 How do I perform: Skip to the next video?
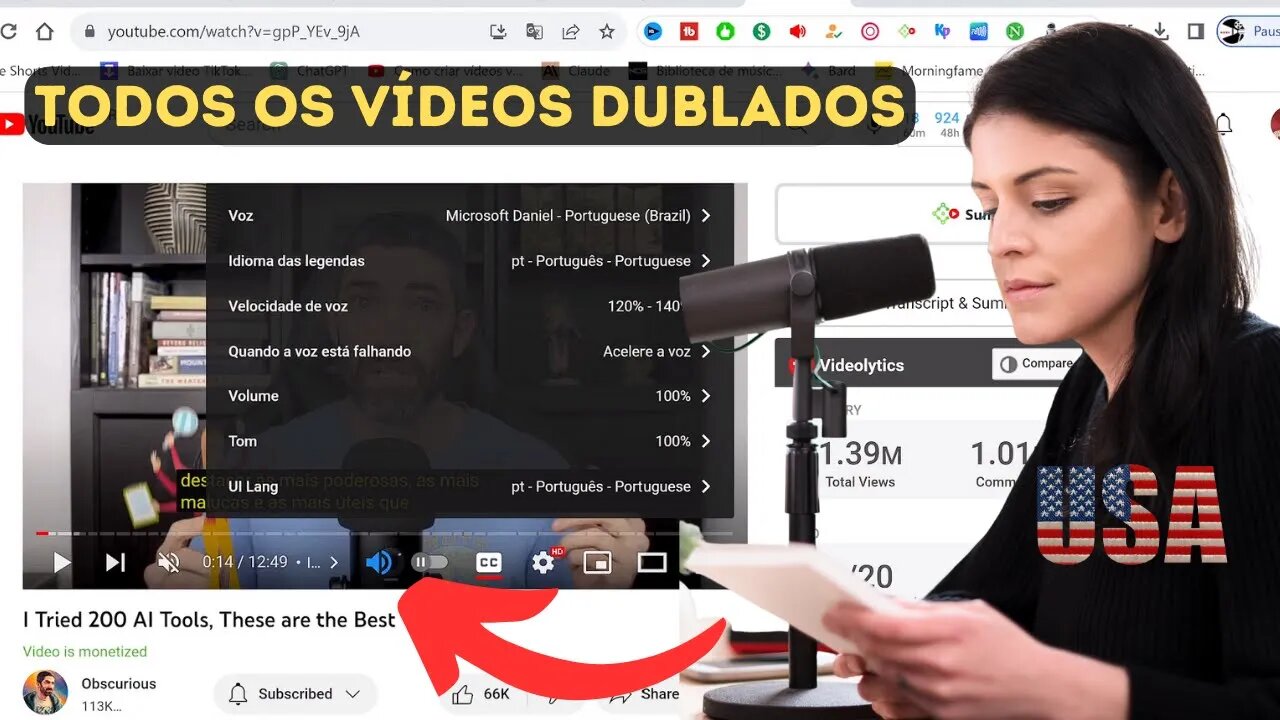(116, 563)
